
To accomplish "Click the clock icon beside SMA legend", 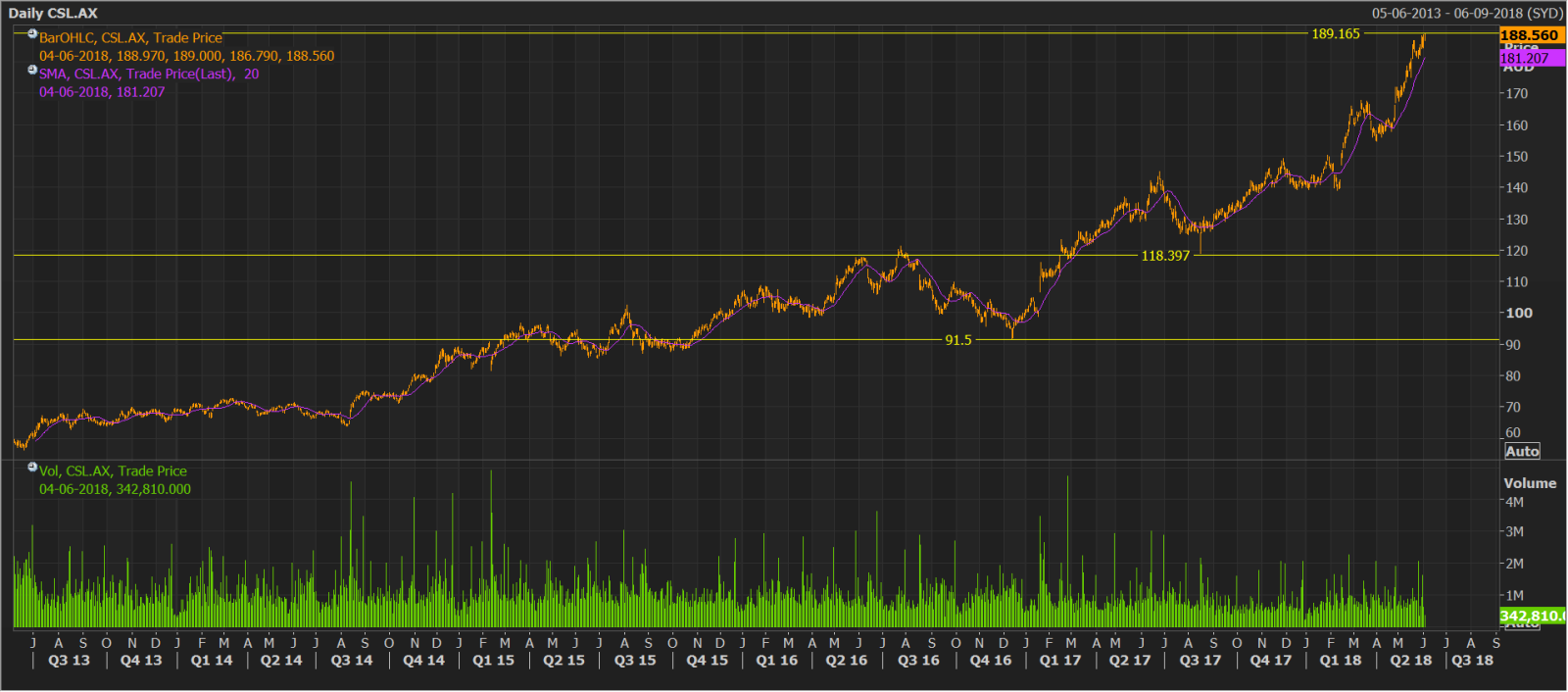I will point(32,70).
